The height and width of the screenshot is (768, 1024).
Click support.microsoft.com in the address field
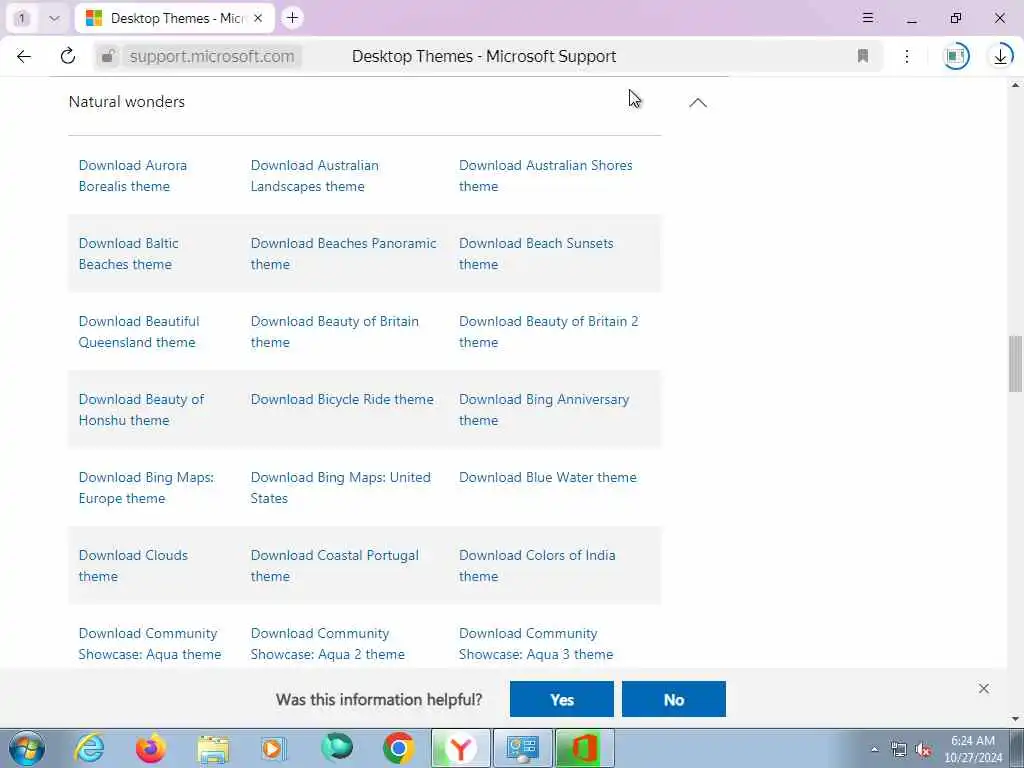point(212,56)
